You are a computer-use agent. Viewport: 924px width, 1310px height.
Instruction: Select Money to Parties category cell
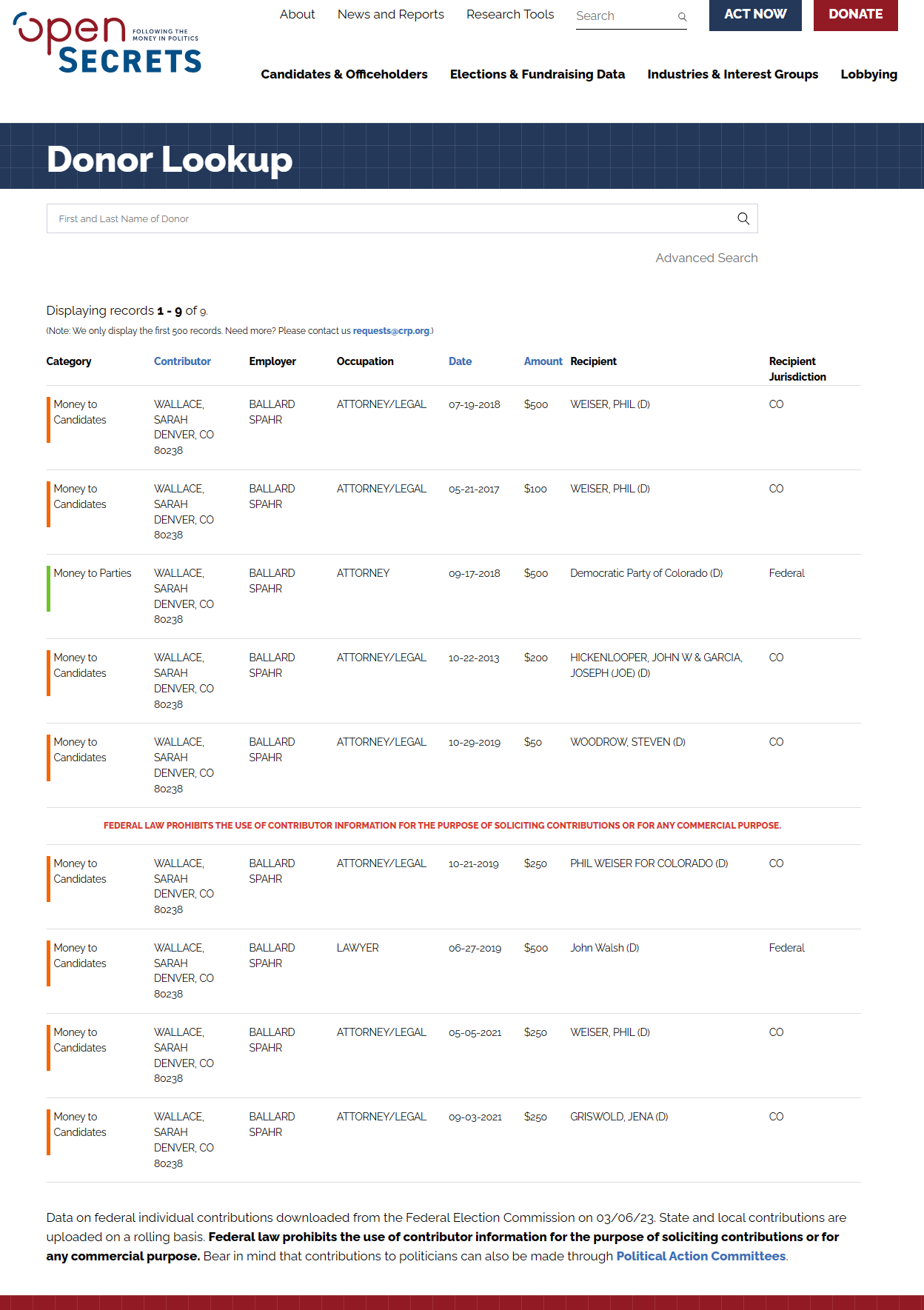[x=93, y=573]
